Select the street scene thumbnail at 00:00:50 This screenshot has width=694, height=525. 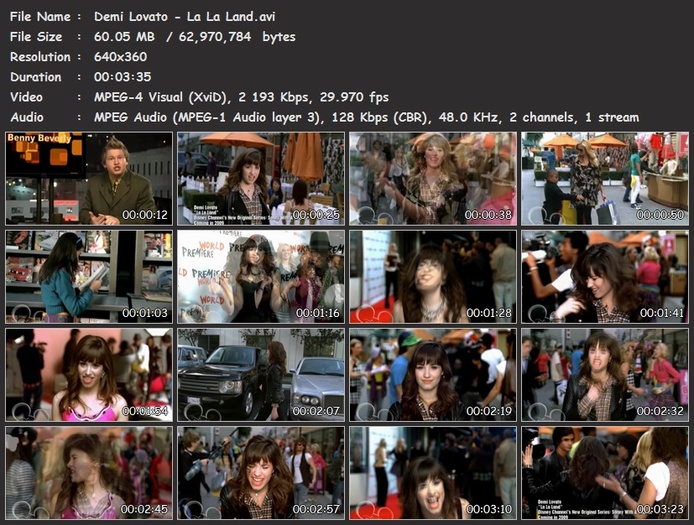click(604, 178)
